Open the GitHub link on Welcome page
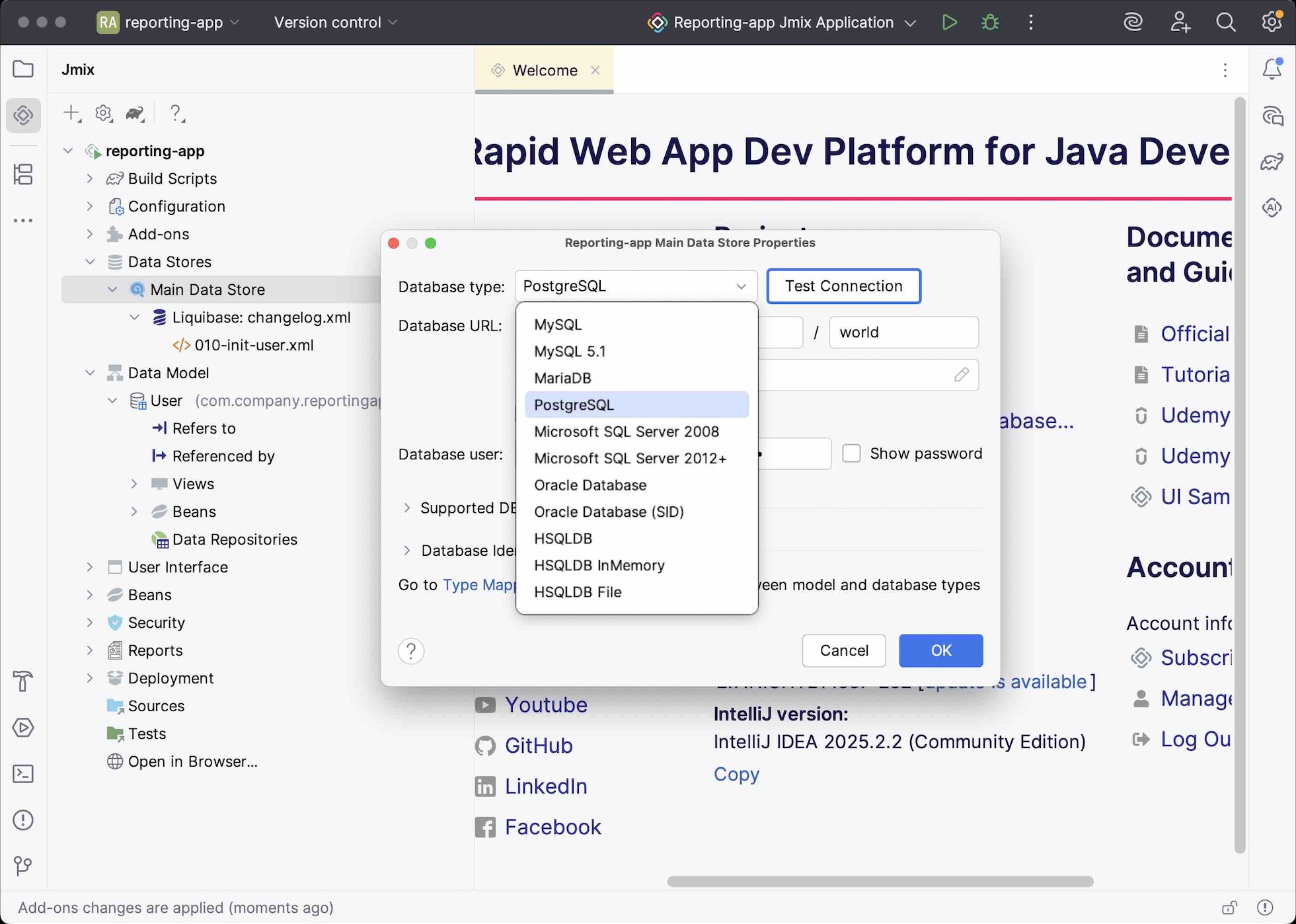Image resolution: width=1296 pixels, height=924 pixels. tap(539, 746)
